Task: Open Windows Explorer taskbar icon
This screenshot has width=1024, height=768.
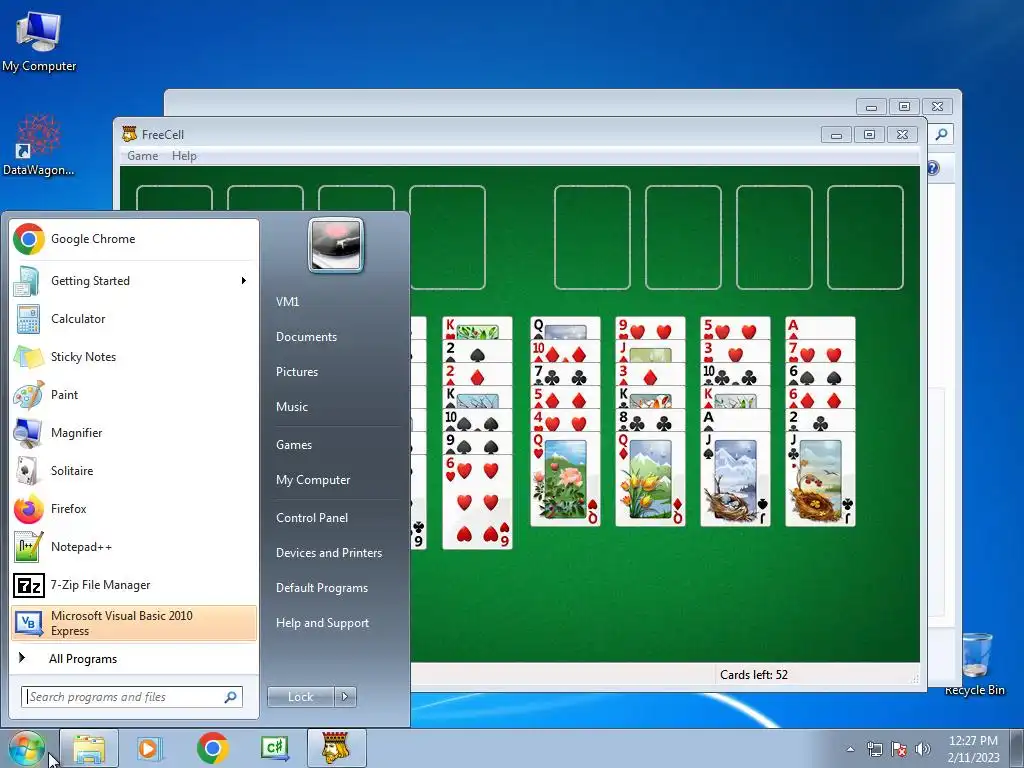Action: (x=89, y=748)
